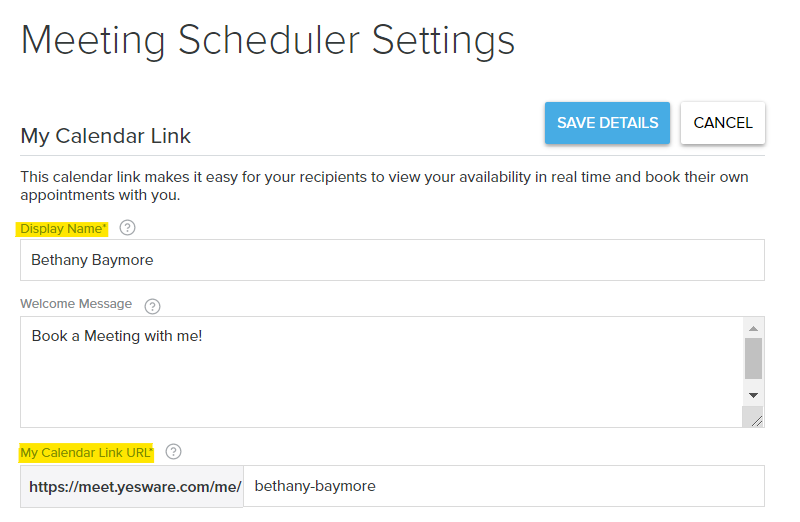Click the CANCEL button
The image size is (800, 522).
[722, 123]
